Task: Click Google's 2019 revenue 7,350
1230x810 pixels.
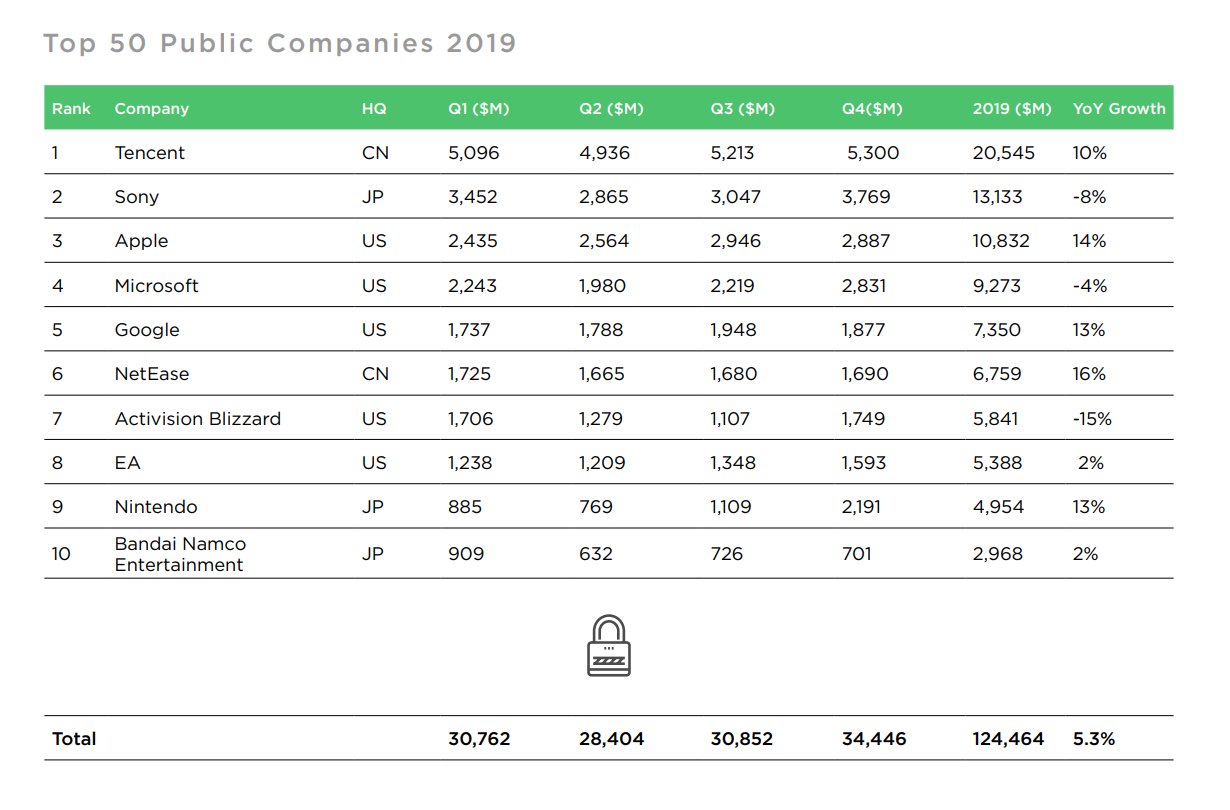Action: [997, 330]
